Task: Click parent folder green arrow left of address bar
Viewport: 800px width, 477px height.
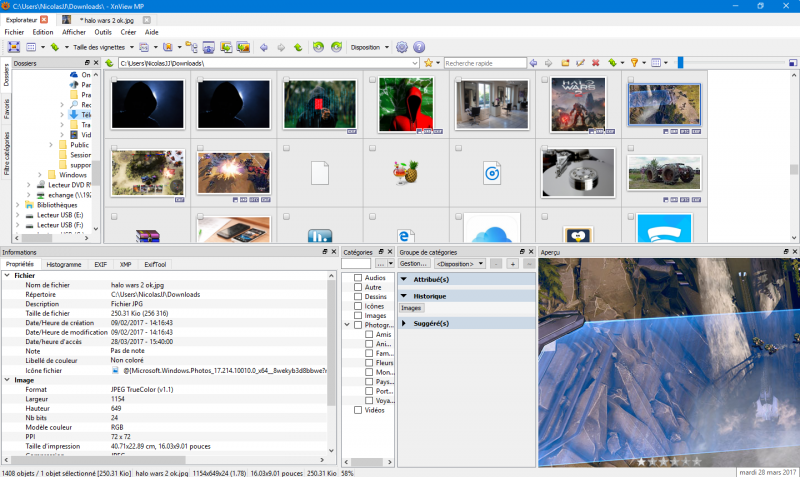Action: coord(109,63)
